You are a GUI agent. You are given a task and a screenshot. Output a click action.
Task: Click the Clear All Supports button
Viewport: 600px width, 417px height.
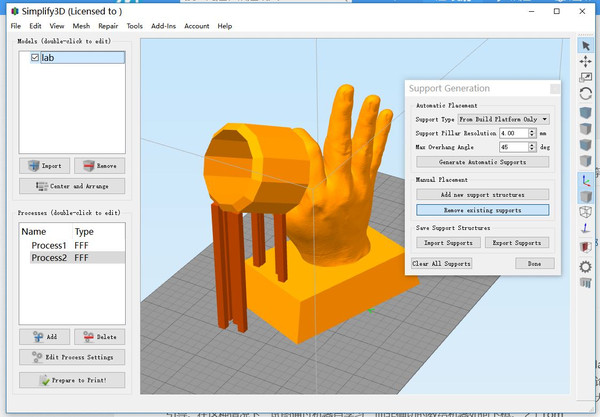[x=441, y=263]
